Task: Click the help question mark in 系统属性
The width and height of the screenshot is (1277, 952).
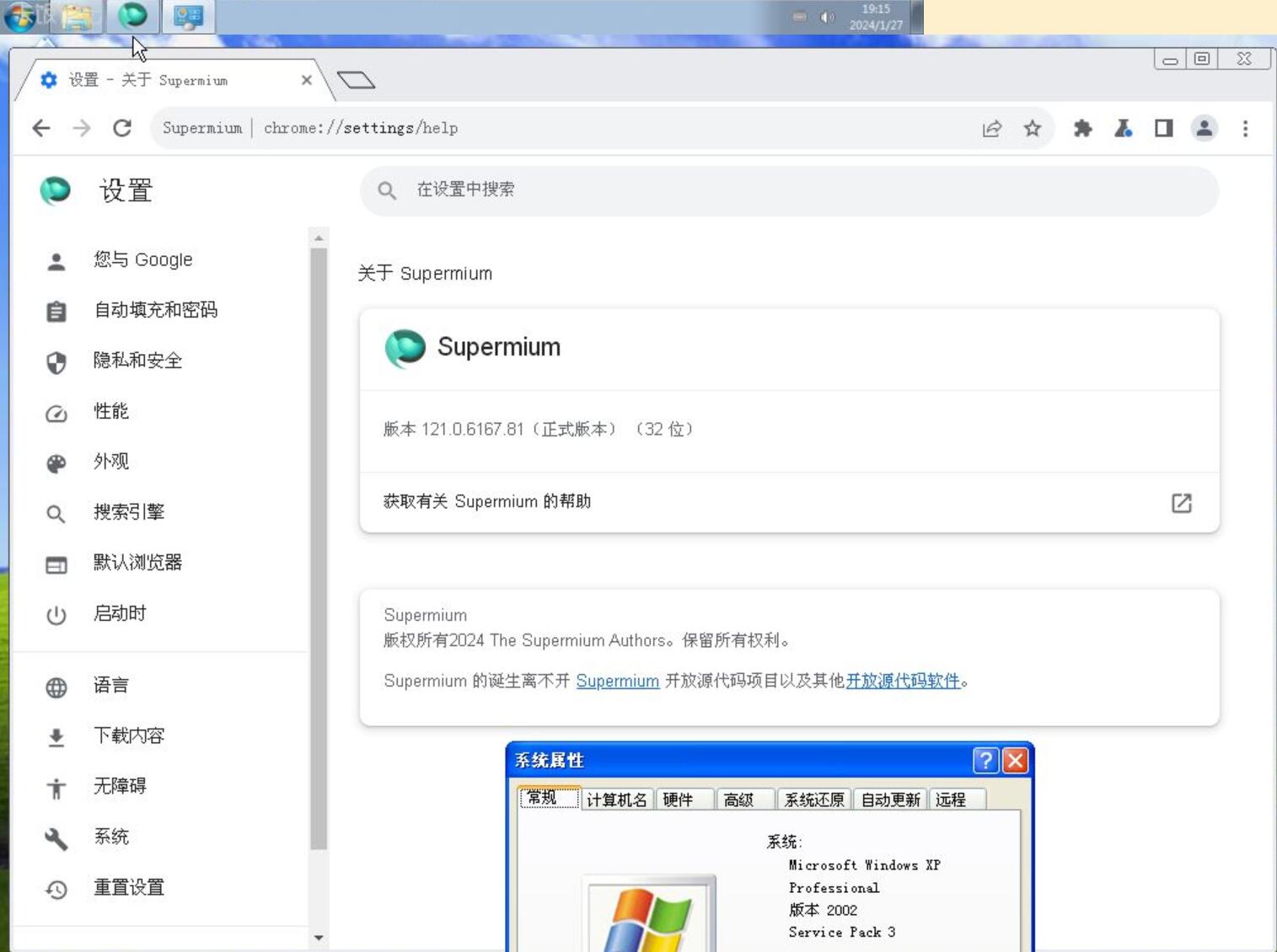Action: tap(985, 761)
